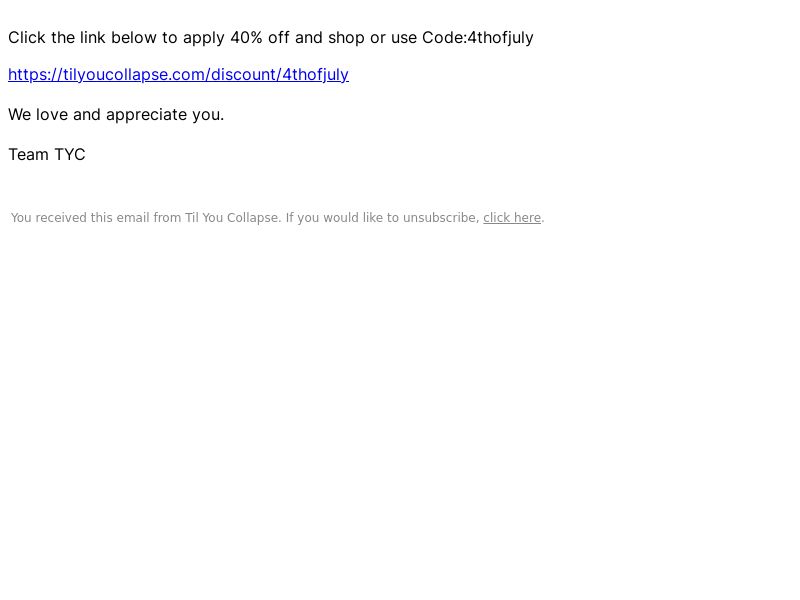Viewport: 800px width, 600px height.
Task: Click the word 'shop' in first line
Action: click(x=346, y=38)
